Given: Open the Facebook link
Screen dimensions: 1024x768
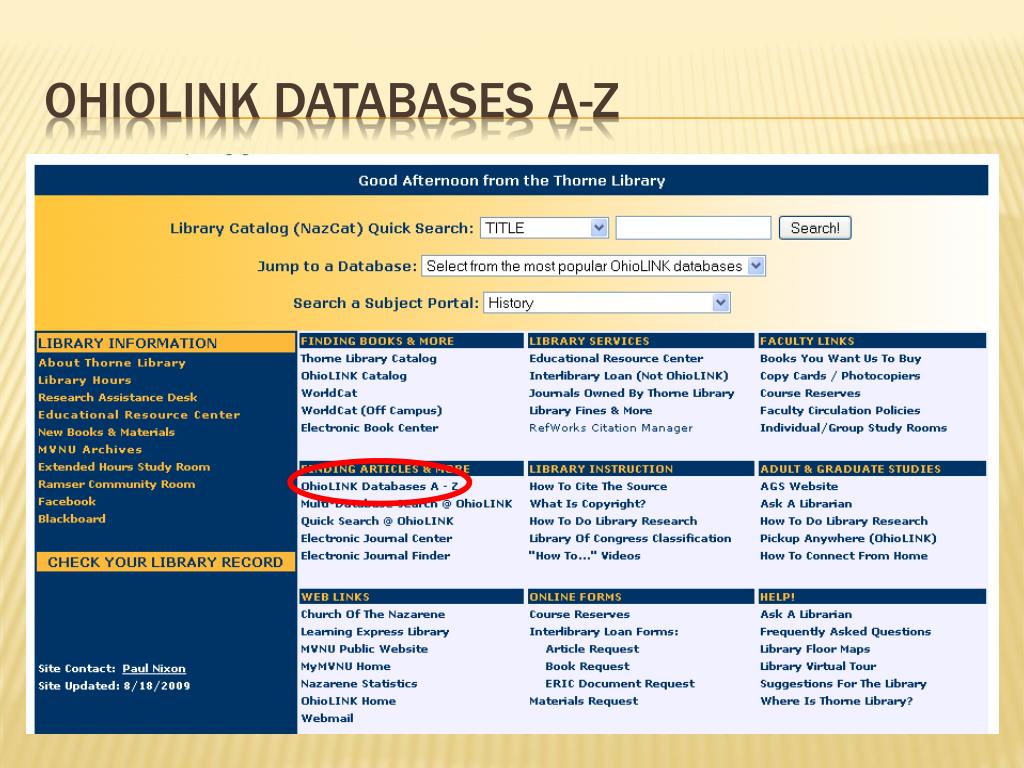Looking at the screenshot, I should [x=67, y=502].
